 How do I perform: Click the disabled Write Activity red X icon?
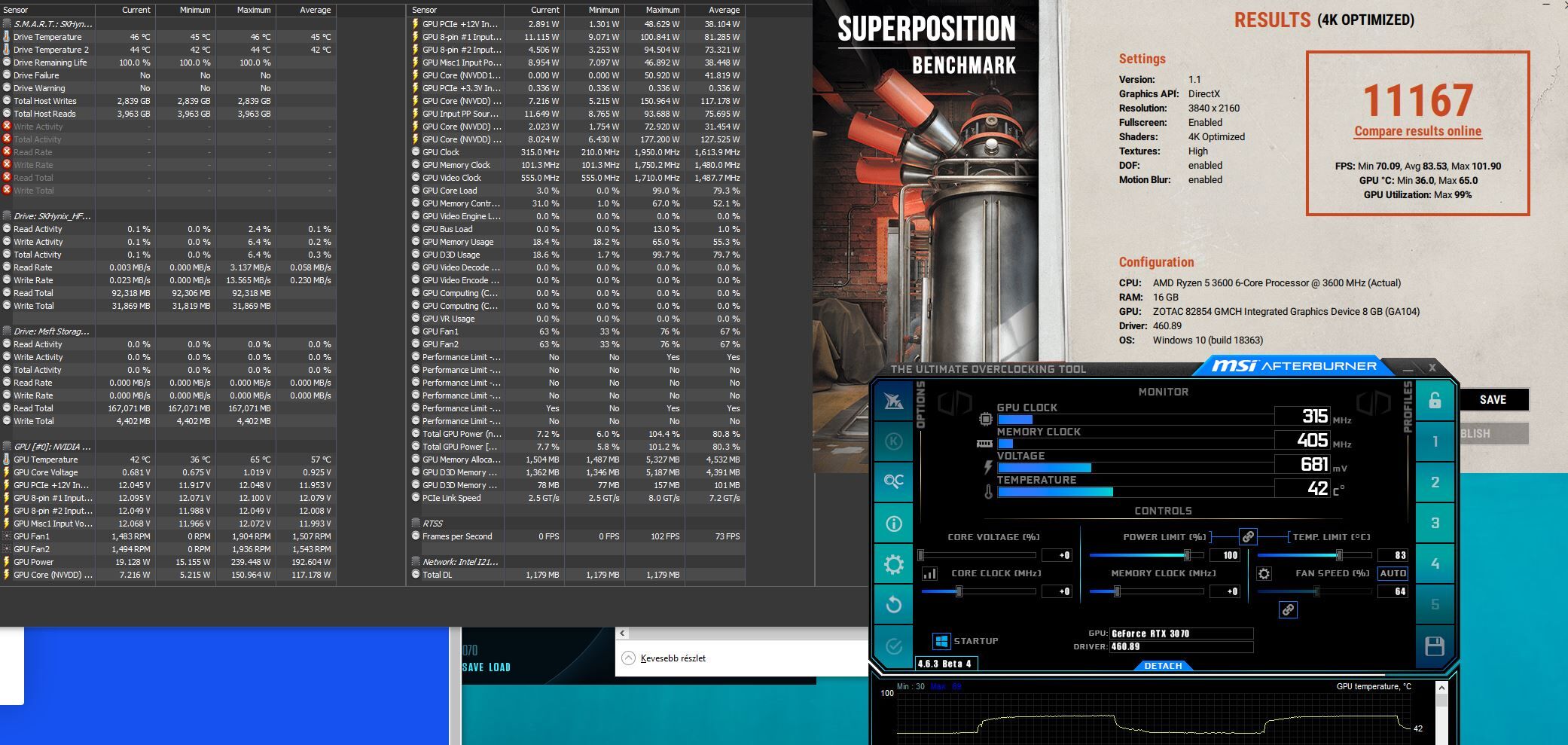click(7, 127)
